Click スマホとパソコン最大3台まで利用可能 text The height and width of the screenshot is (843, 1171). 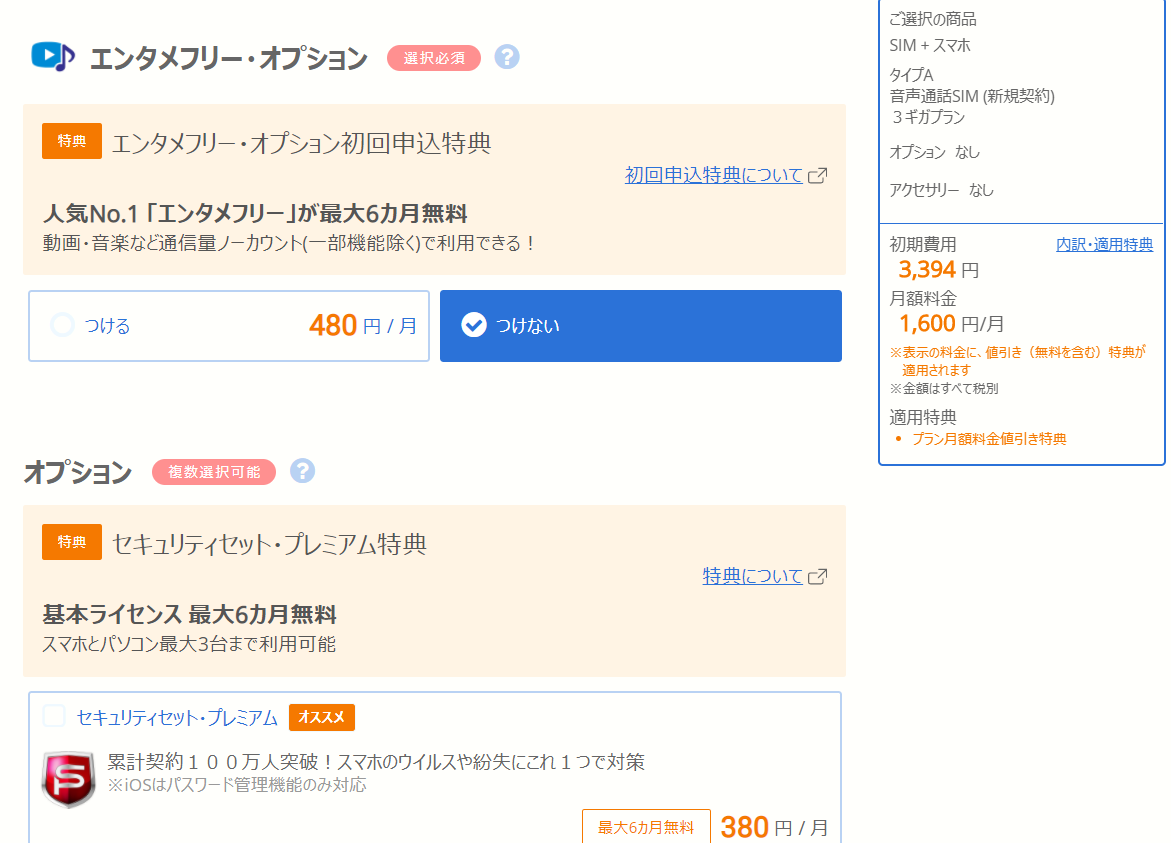[189, 644]
